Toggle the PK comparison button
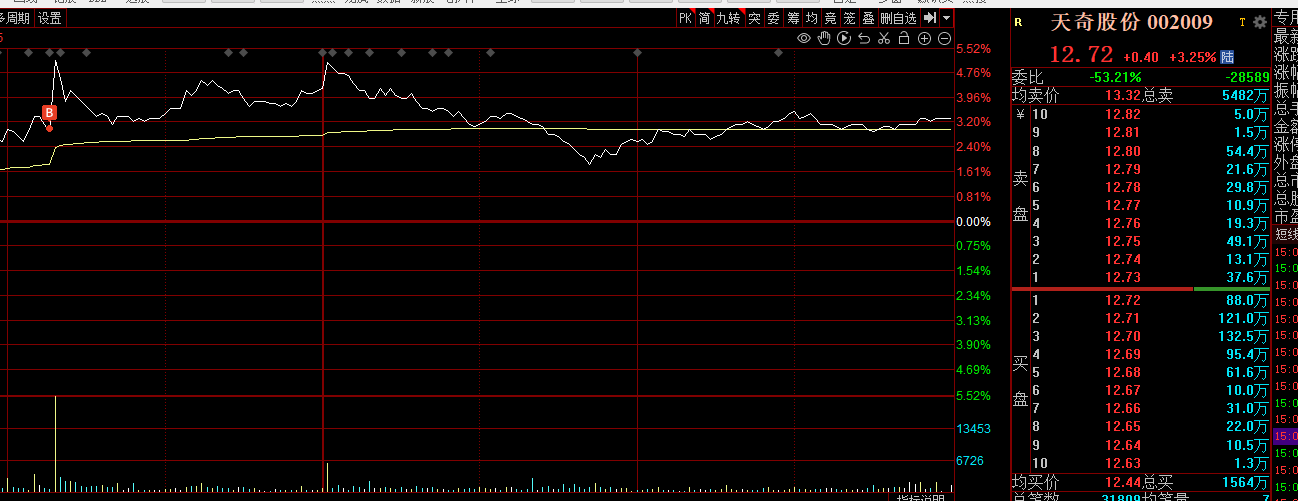 click(685, 18)
